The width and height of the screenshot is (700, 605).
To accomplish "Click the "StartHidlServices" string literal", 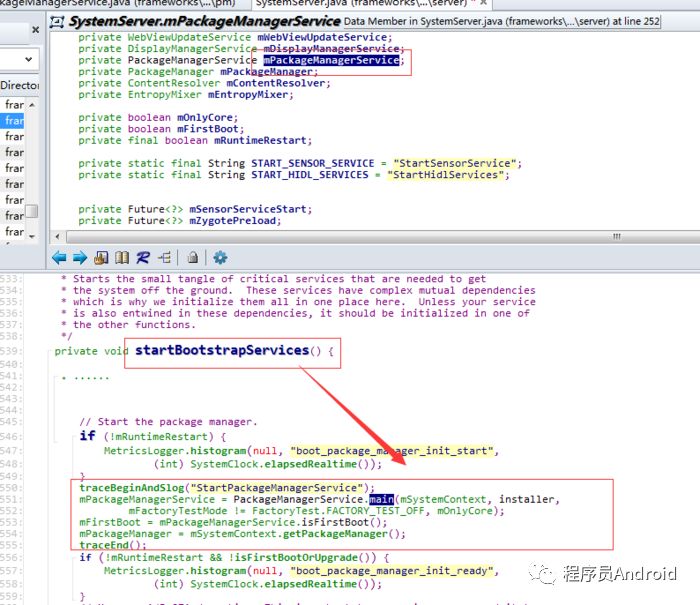I will (x=446, y=175).
